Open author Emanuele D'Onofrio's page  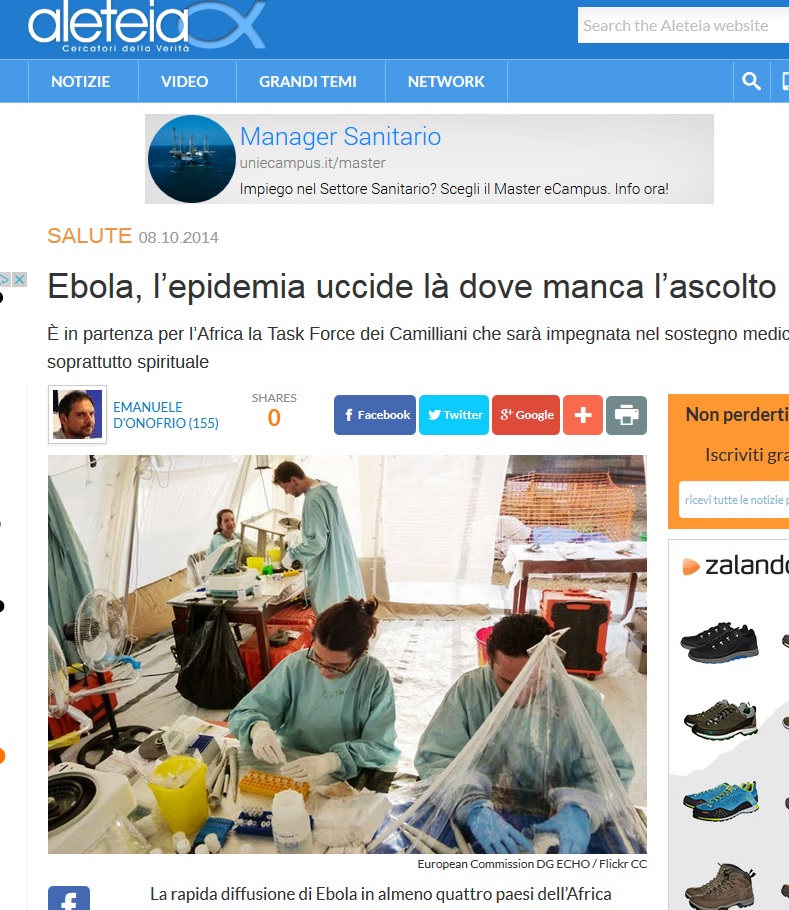click(166, 415)
